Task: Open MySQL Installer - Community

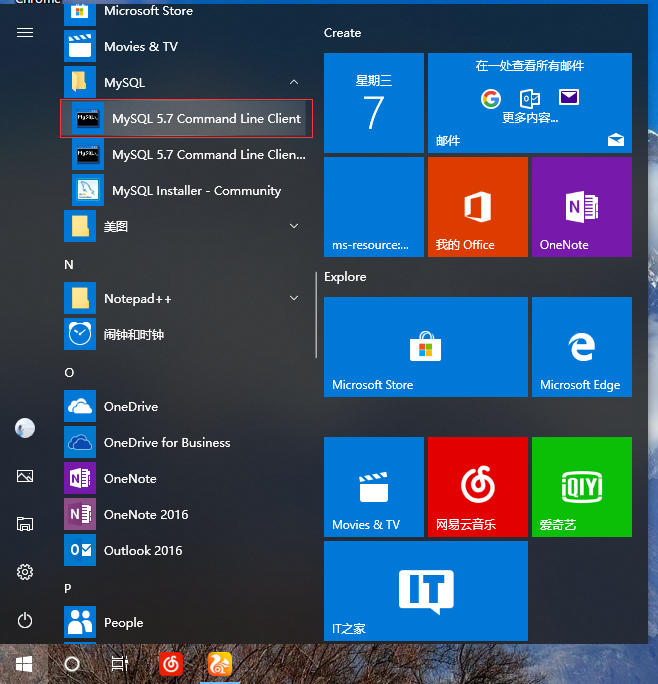Action: tap(196, 190)
